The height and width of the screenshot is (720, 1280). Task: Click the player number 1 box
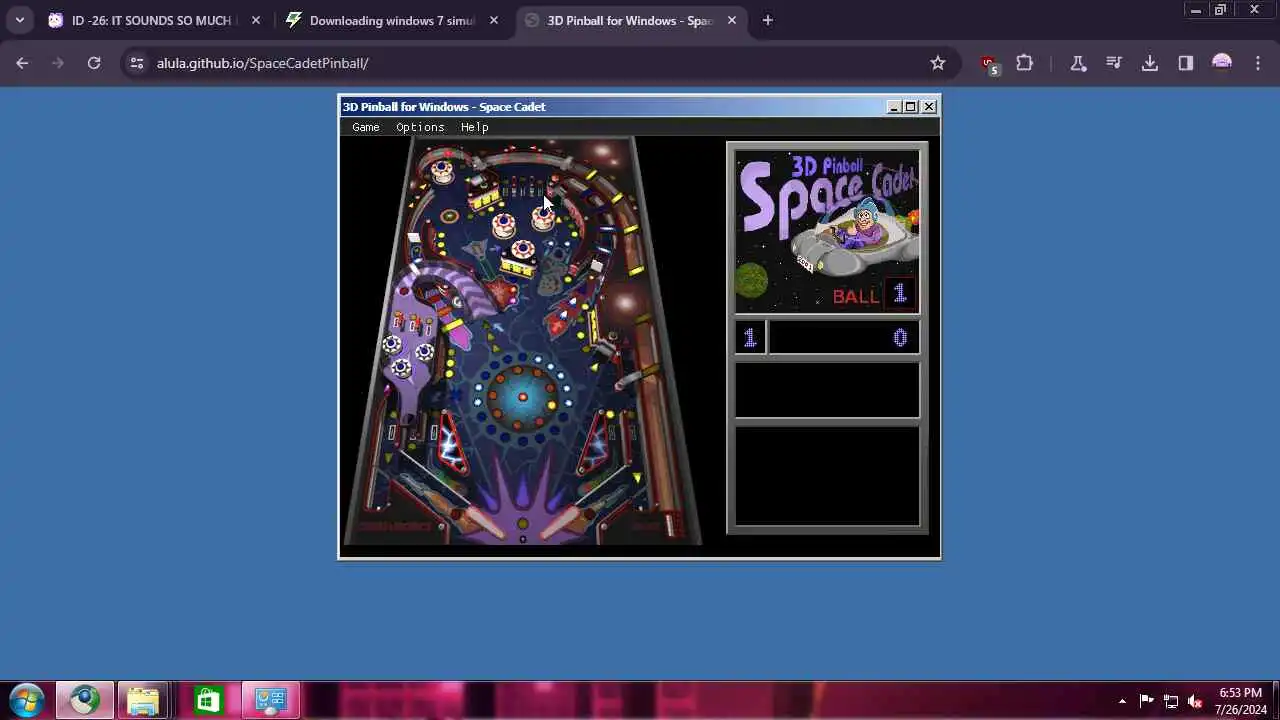point(750,338)
